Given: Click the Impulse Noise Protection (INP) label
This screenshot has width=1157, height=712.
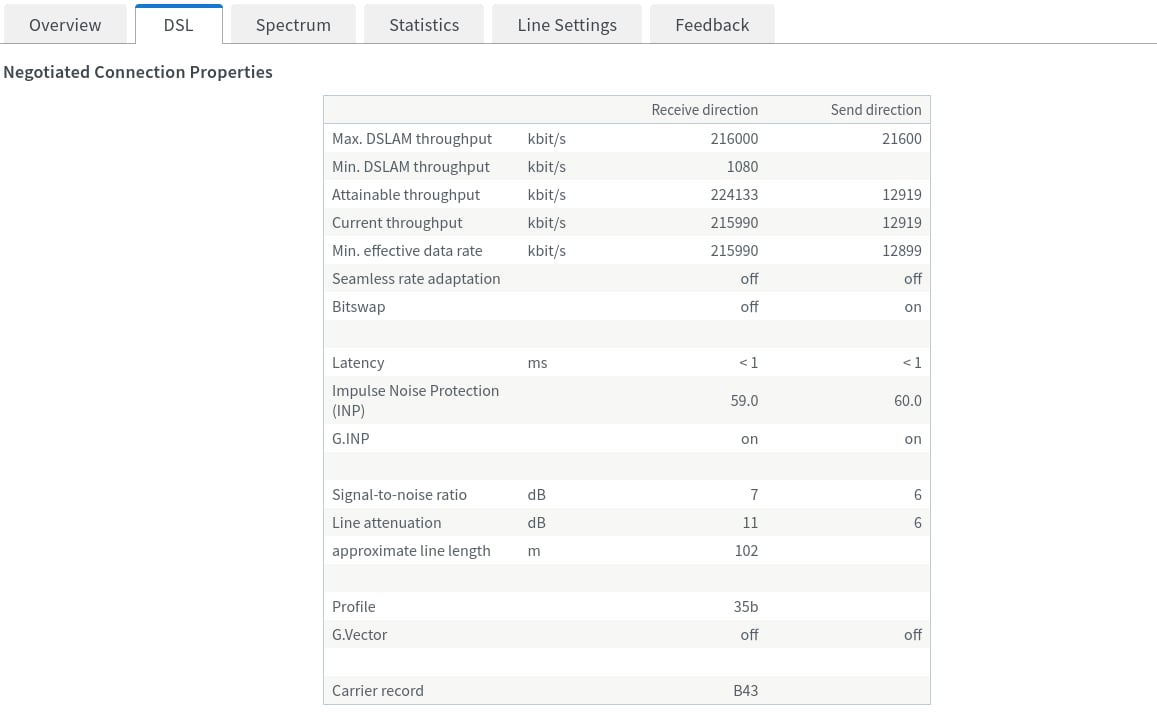Looking at the screenshot, I should pyautogui.click(x=415, y=400).
